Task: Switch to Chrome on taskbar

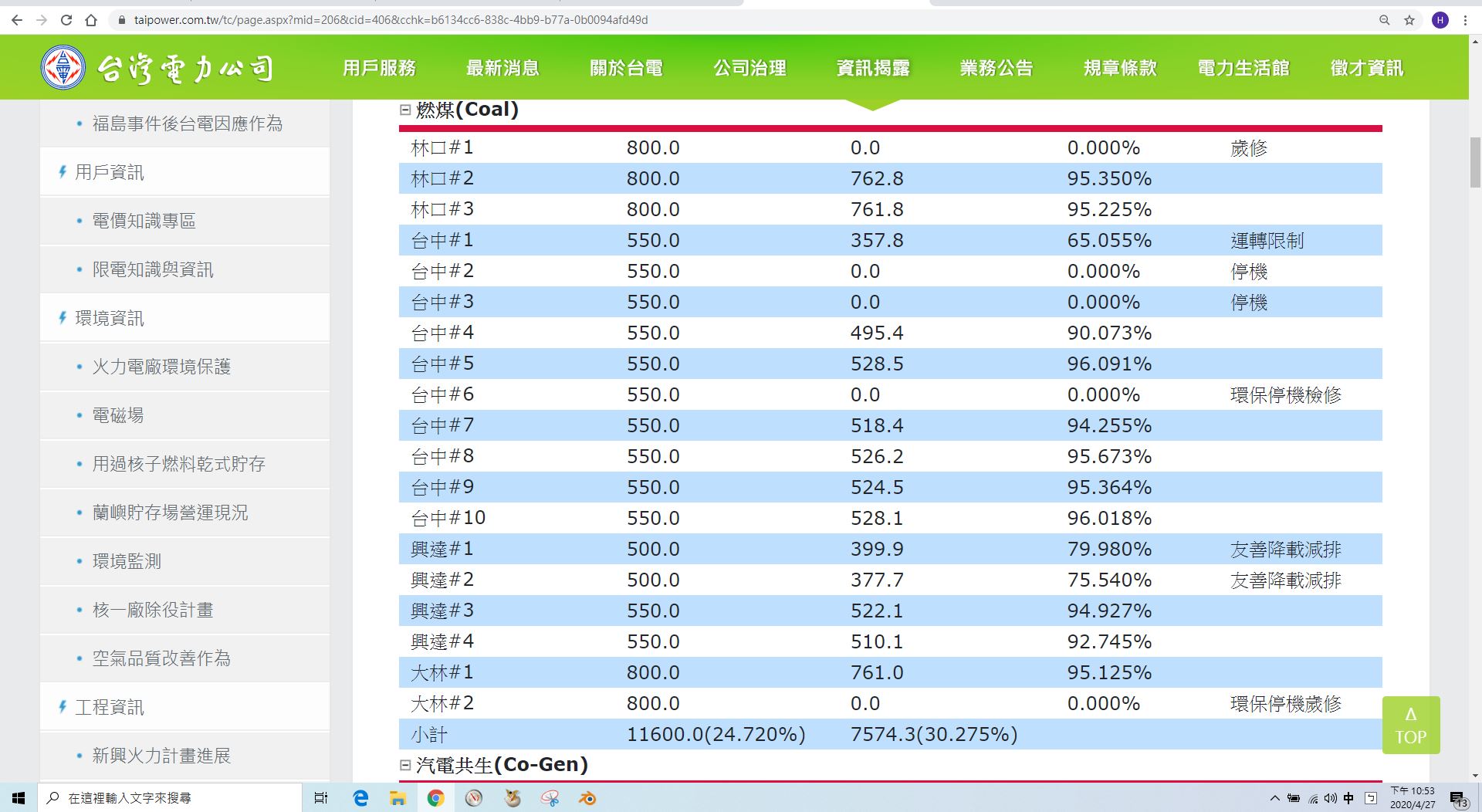Action: (x=435, y=797)
